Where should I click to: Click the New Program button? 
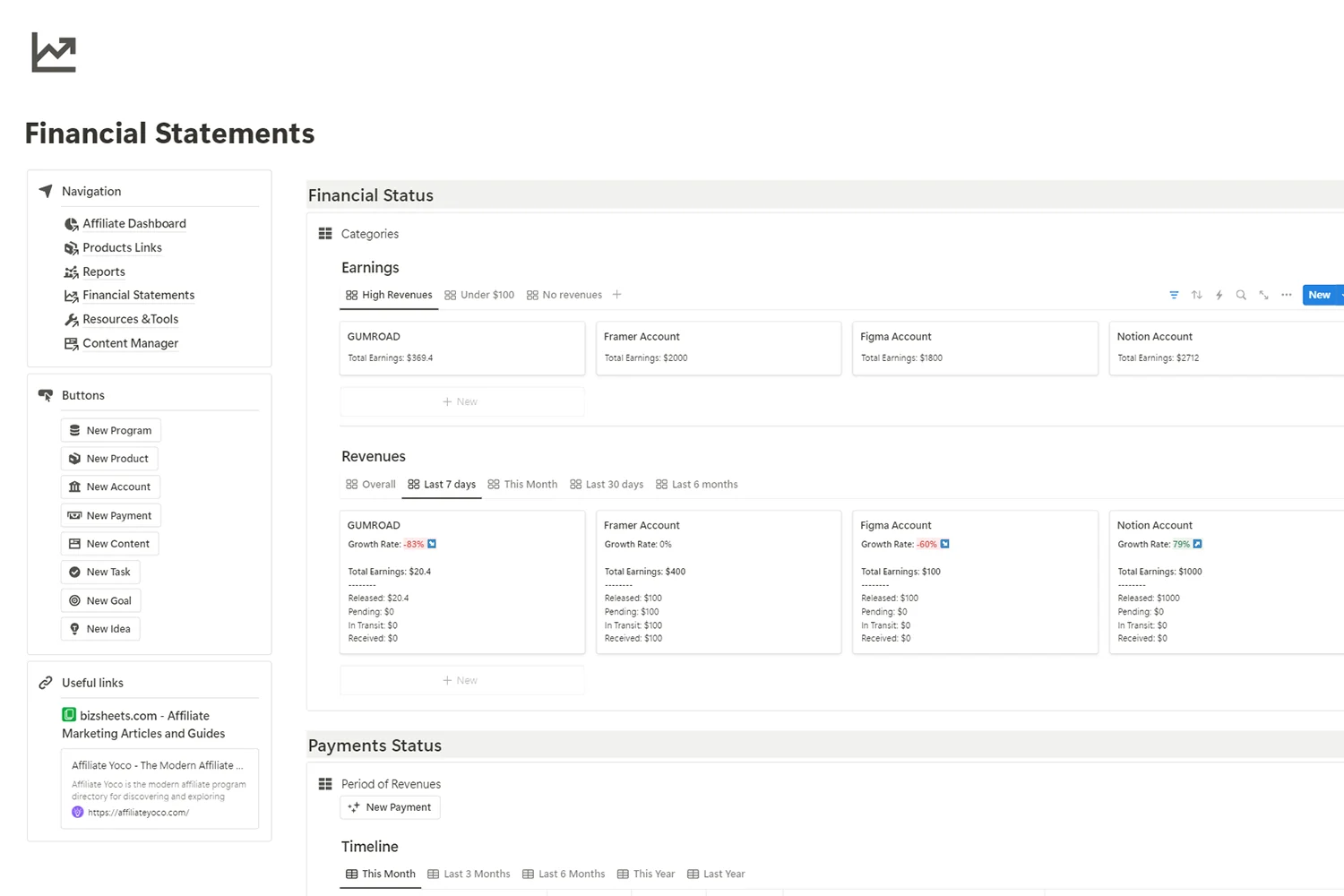110,430
